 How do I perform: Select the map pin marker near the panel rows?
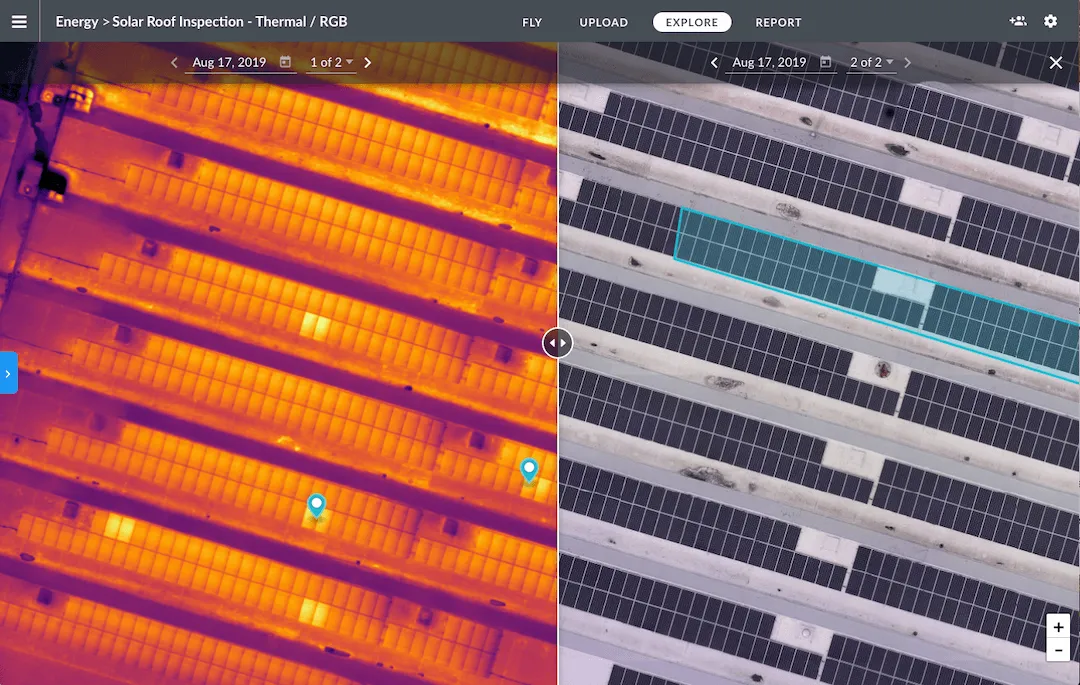[317, 506]
